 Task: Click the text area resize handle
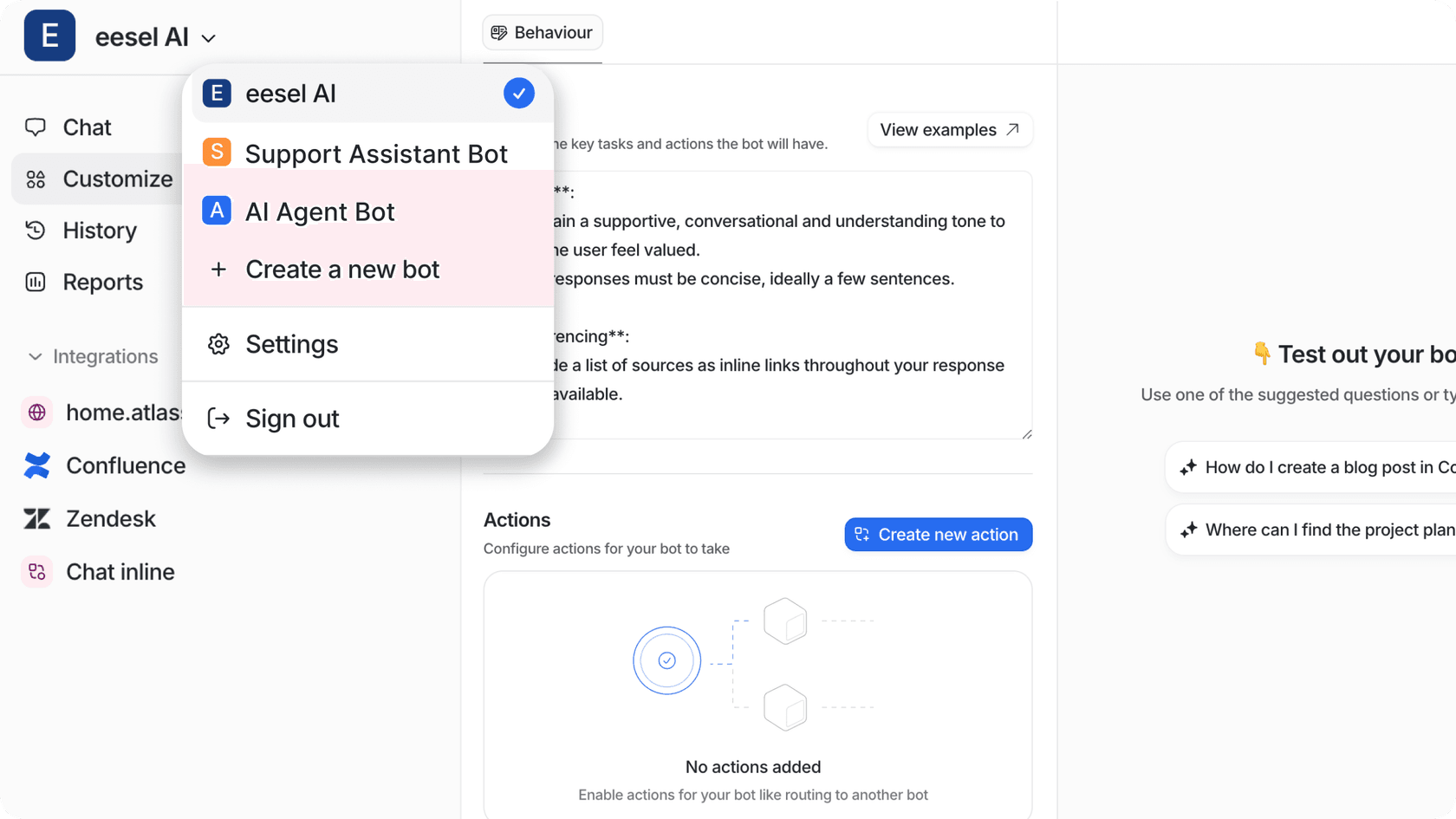[x=1026, y=433]
